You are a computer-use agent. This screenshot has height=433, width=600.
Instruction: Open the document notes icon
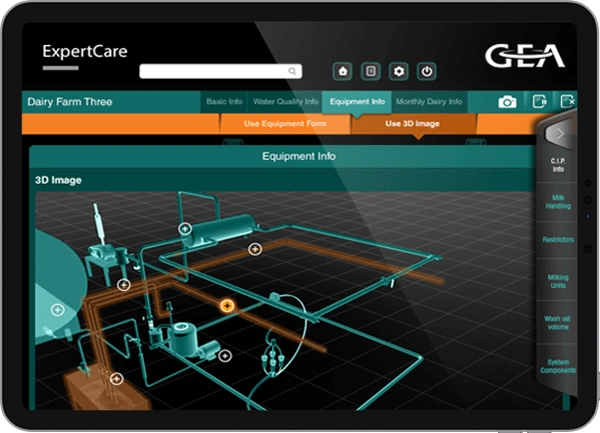point(371,71)
